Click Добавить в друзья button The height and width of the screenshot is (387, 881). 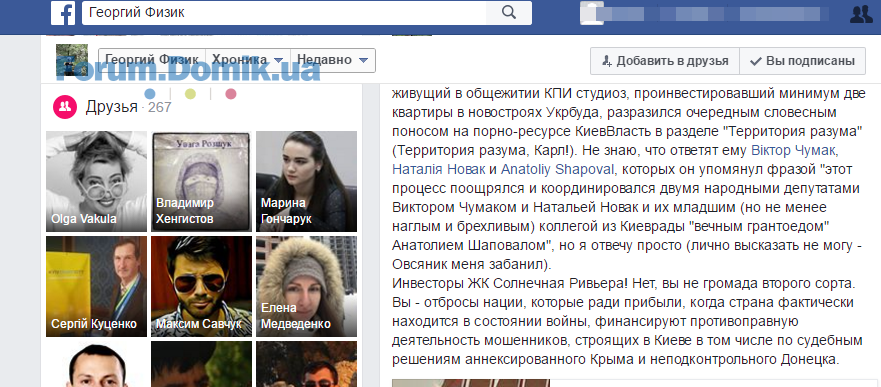(x=665, y=61)
